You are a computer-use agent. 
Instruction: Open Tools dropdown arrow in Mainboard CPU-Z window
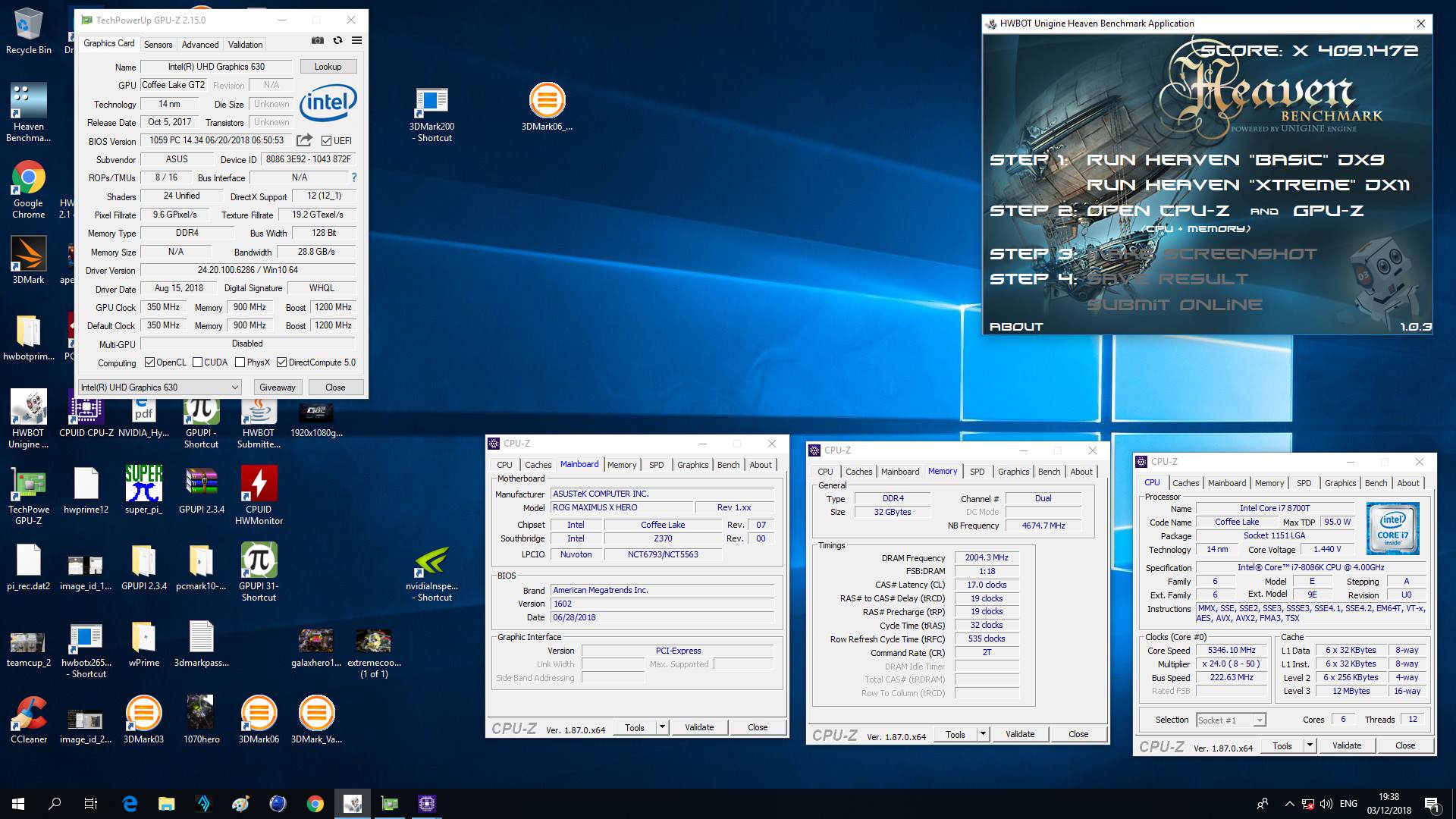(662, 727)
